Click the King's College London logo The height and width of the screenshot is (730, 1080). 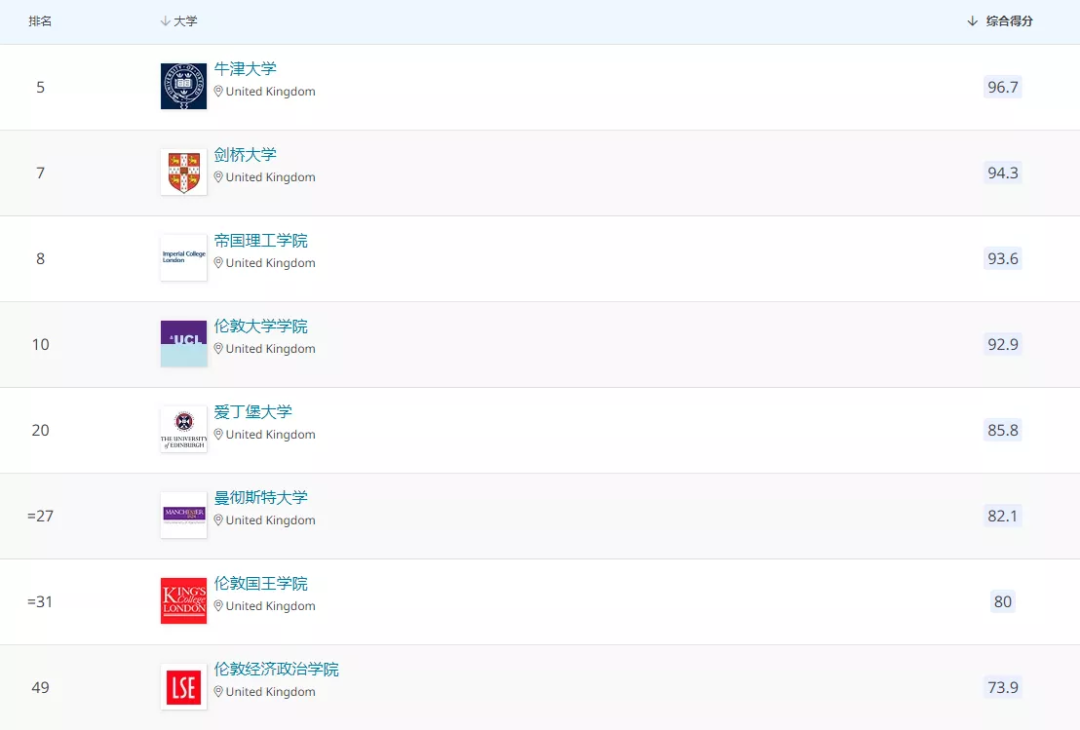click(x=184, y=601)
